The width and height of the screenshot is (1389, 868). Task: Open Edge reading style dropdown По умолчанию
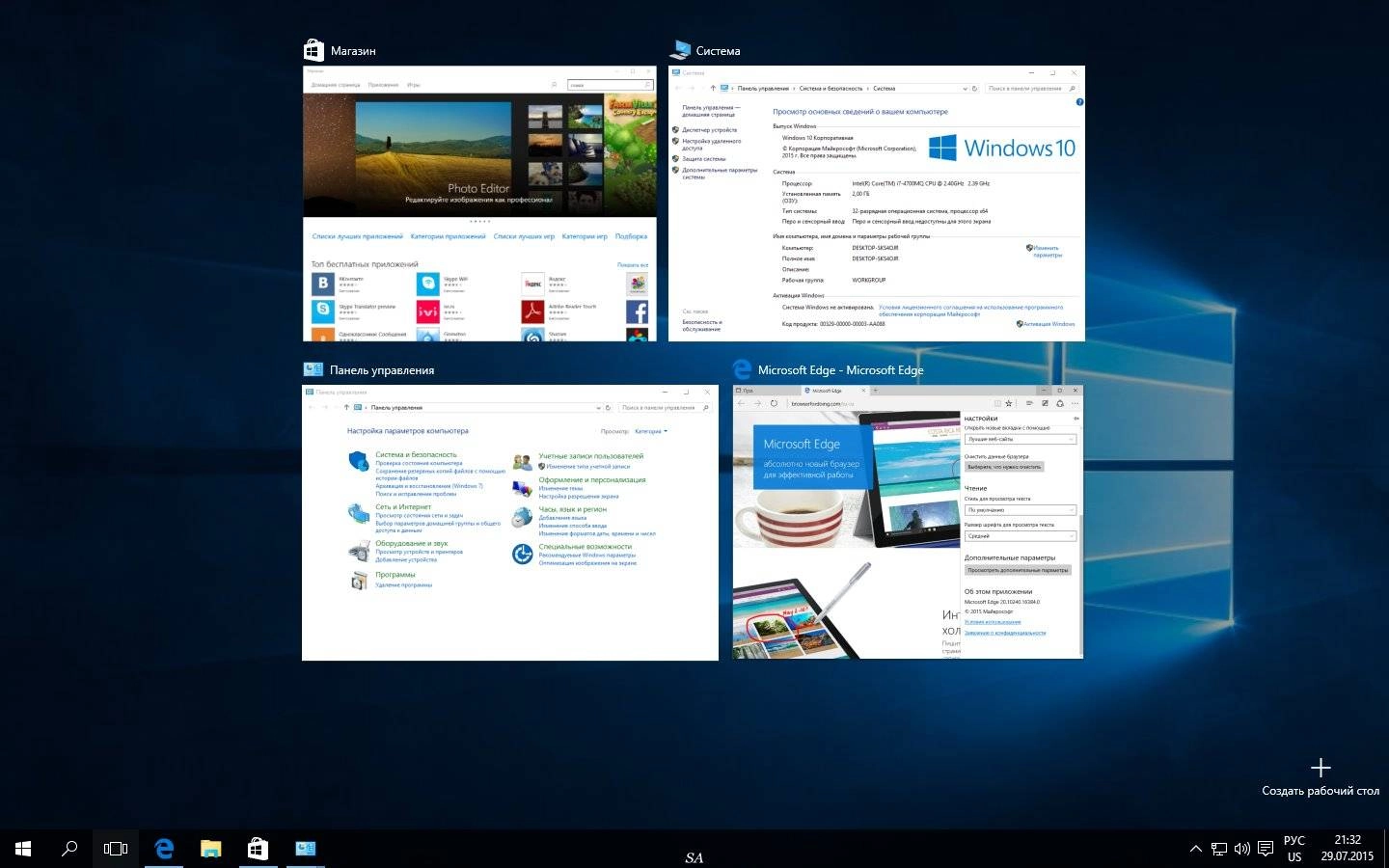tap(1020, 510)
